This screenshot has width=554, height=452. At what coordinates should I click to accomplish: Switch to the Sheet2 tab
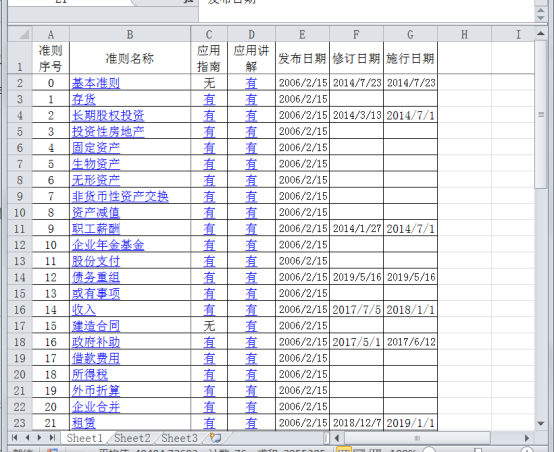point(132,438)
